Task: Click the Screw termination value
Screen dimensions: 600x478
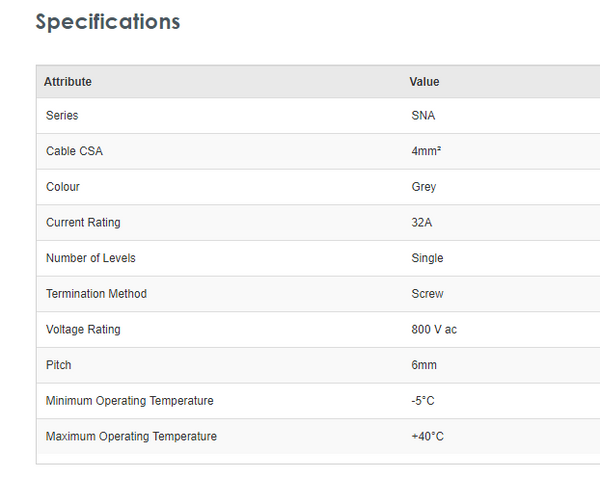Action: (427, 294)
